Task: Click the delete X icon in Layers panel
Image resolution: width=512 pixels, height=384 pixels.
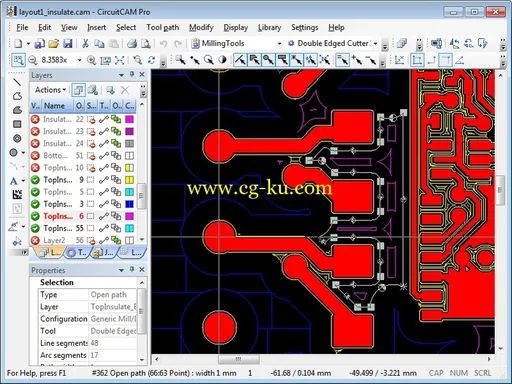Action: click(125, 90)
